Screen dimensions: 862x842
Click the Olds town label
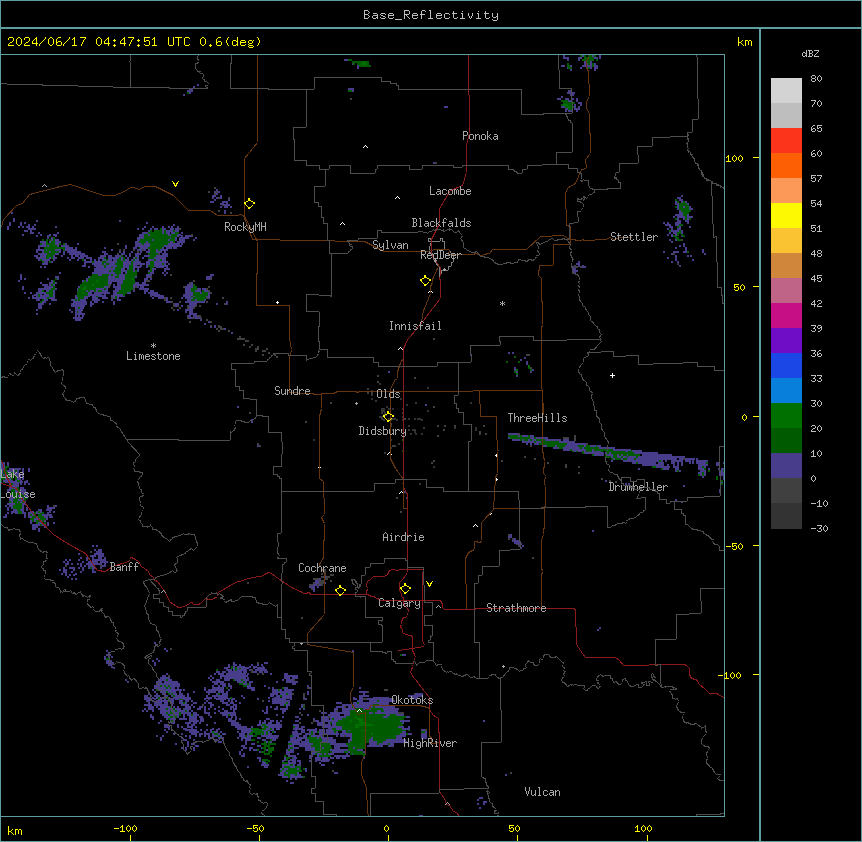388,394
